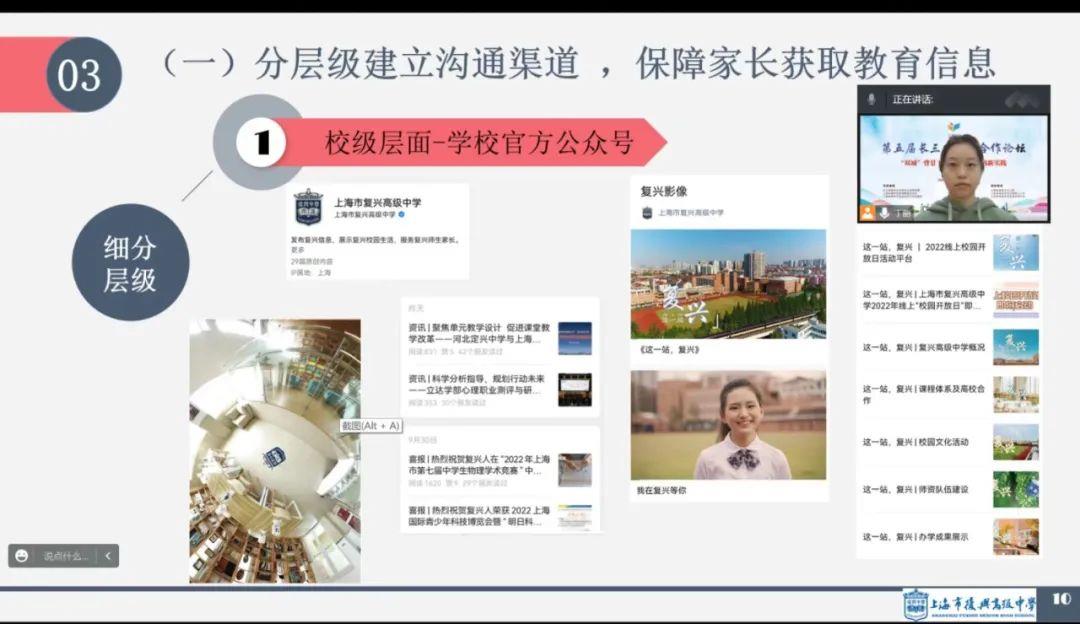Click the '正在讲话:' speaking label
This screenshot has height=624, width=1080.
913,99
